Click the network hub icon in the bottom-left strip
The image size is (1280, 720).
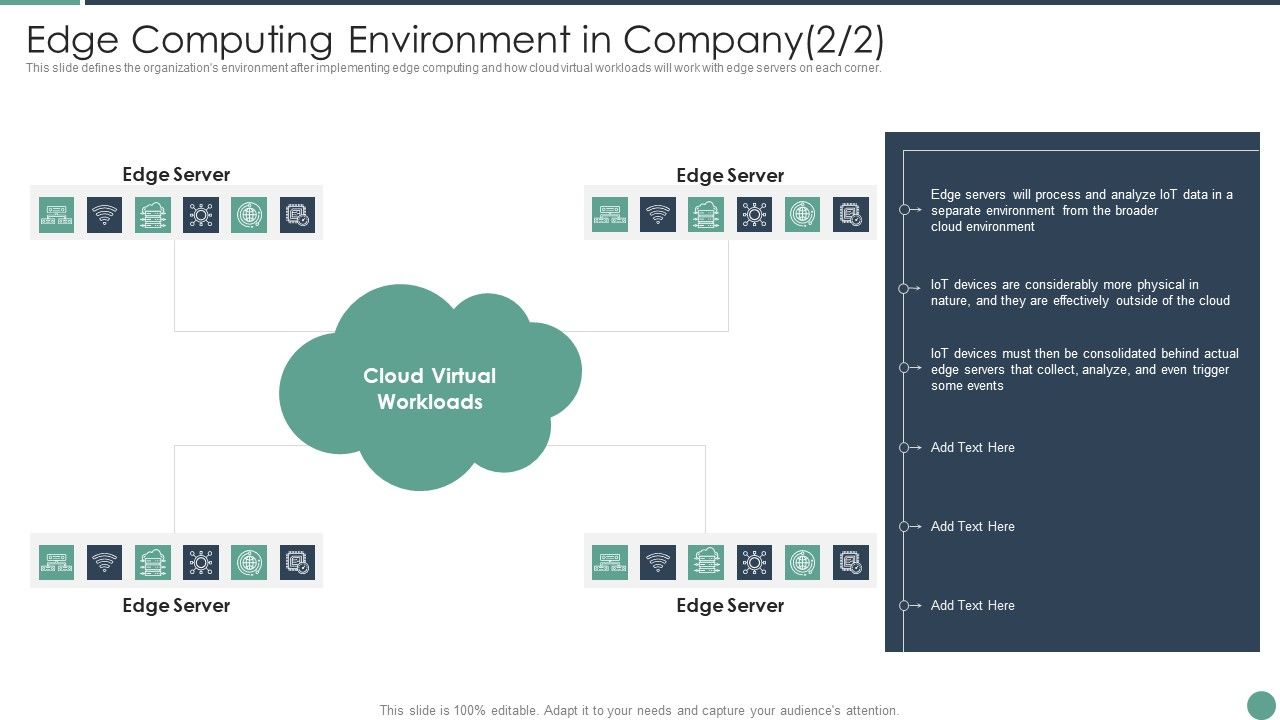[x=201, y=562]
